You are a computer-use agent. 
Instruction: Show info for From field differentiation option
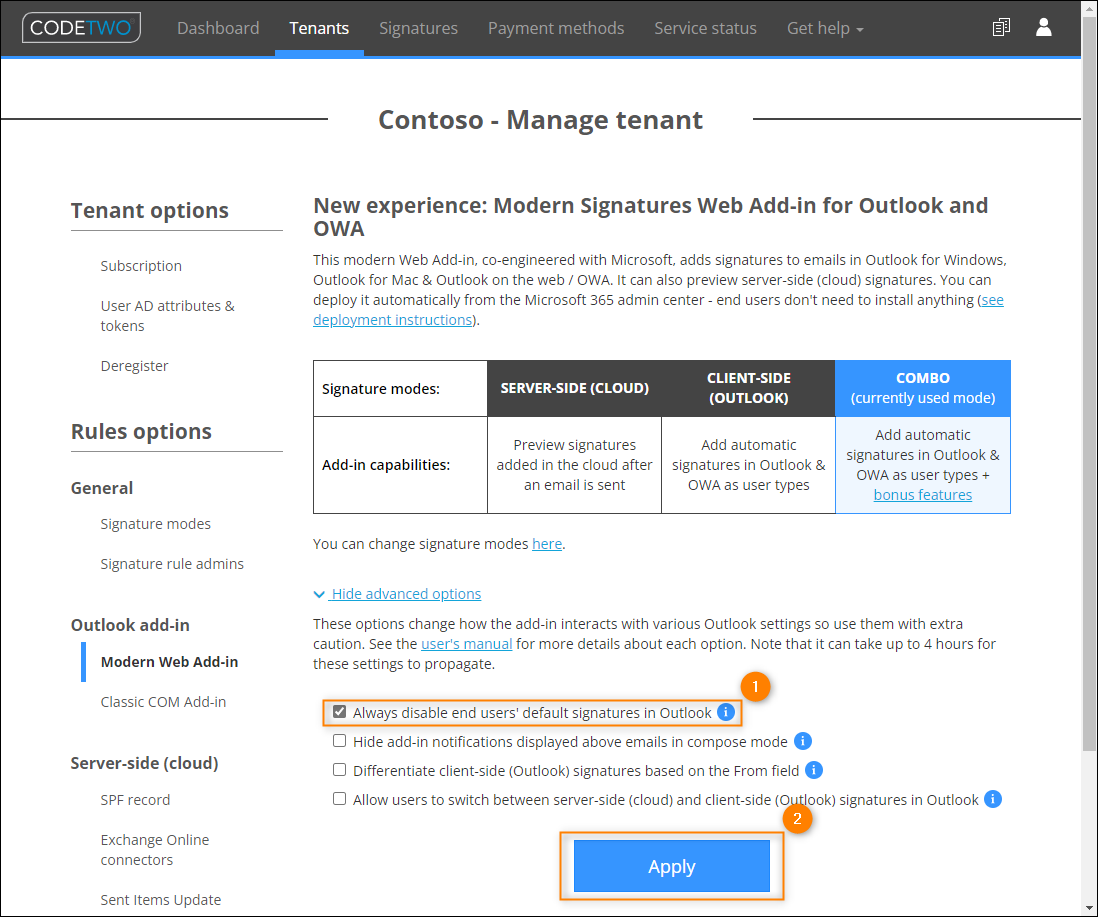coord(814,770)
